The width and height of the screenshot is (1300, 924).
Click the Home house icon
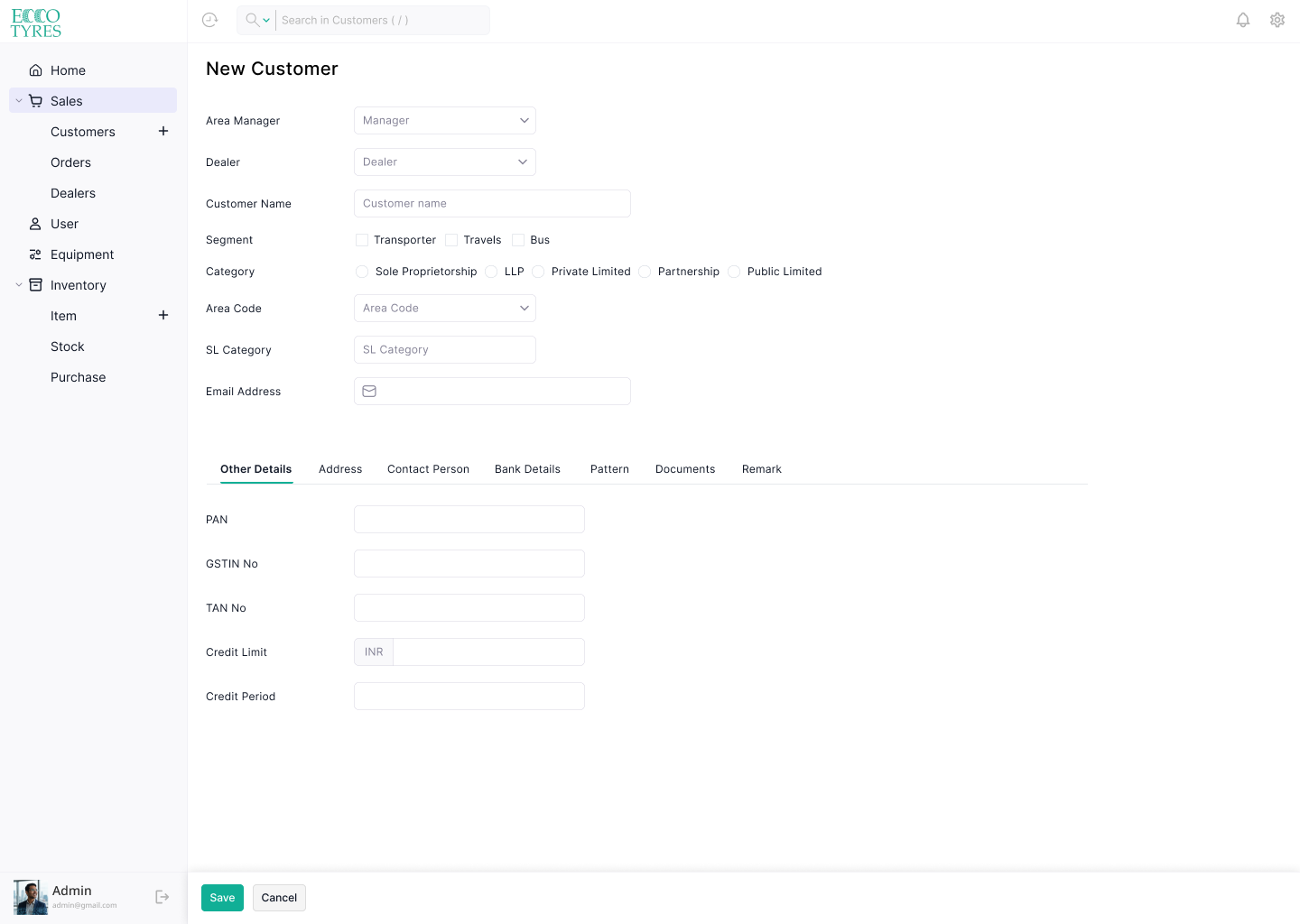tap(35, 70)
